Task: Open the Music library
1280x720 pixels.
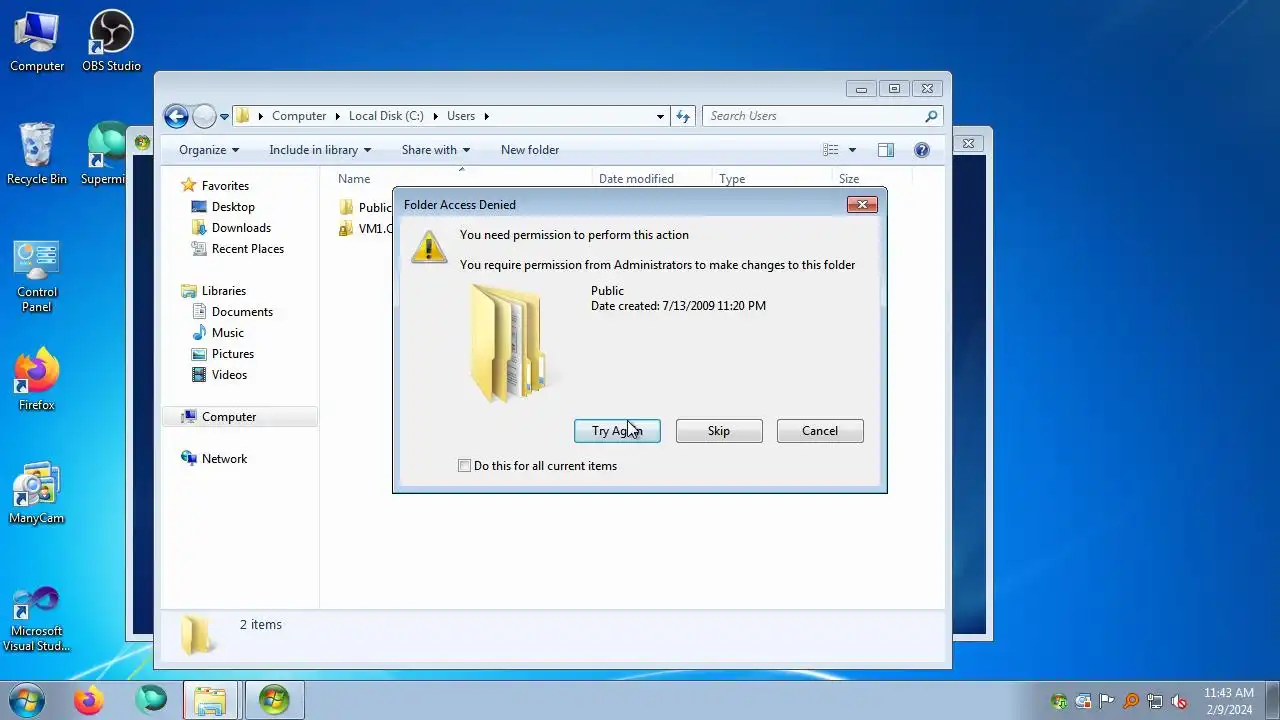Action: point(228,333)
